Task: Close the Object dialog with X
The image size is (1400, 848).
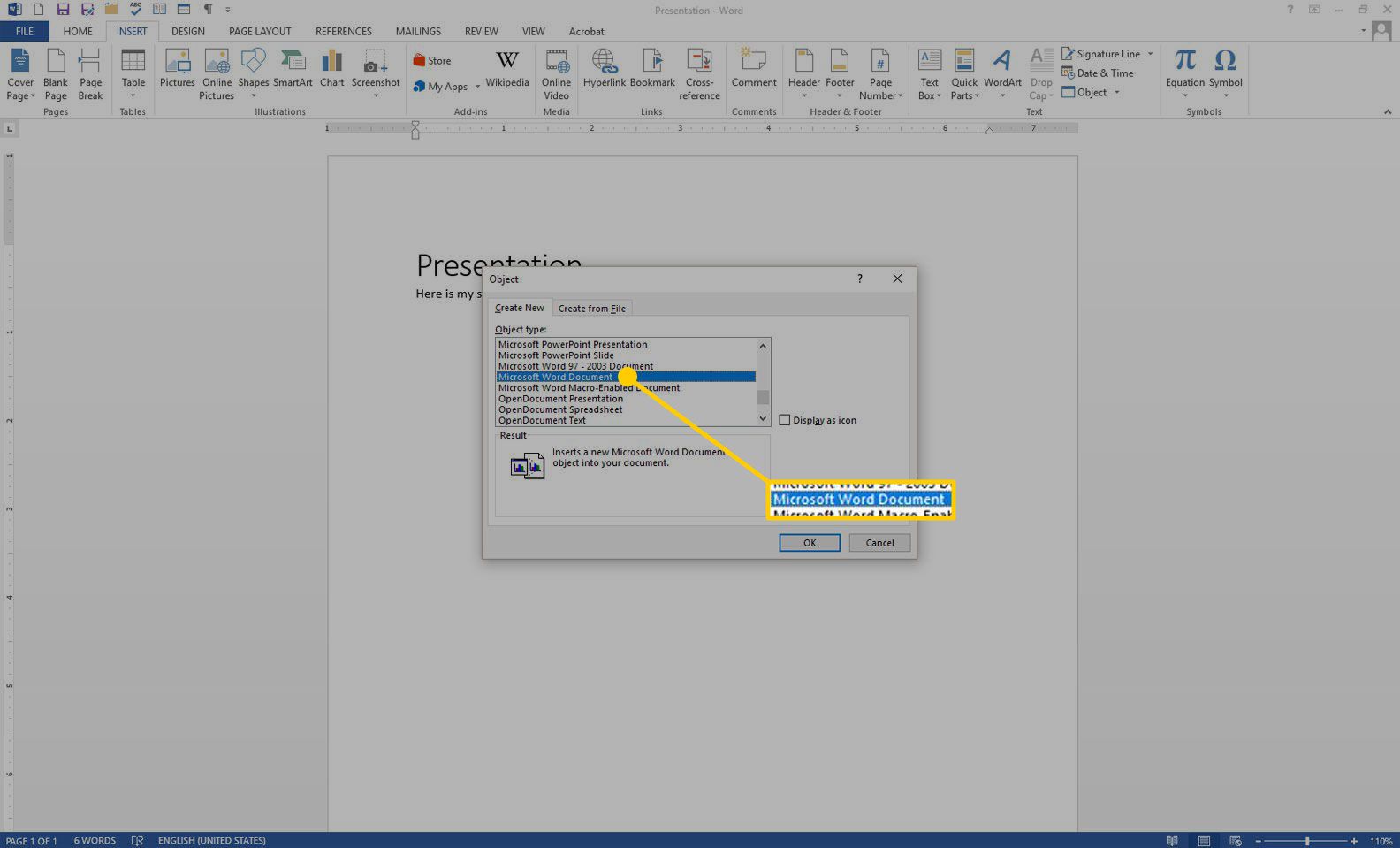Action: tap(897, 279)
